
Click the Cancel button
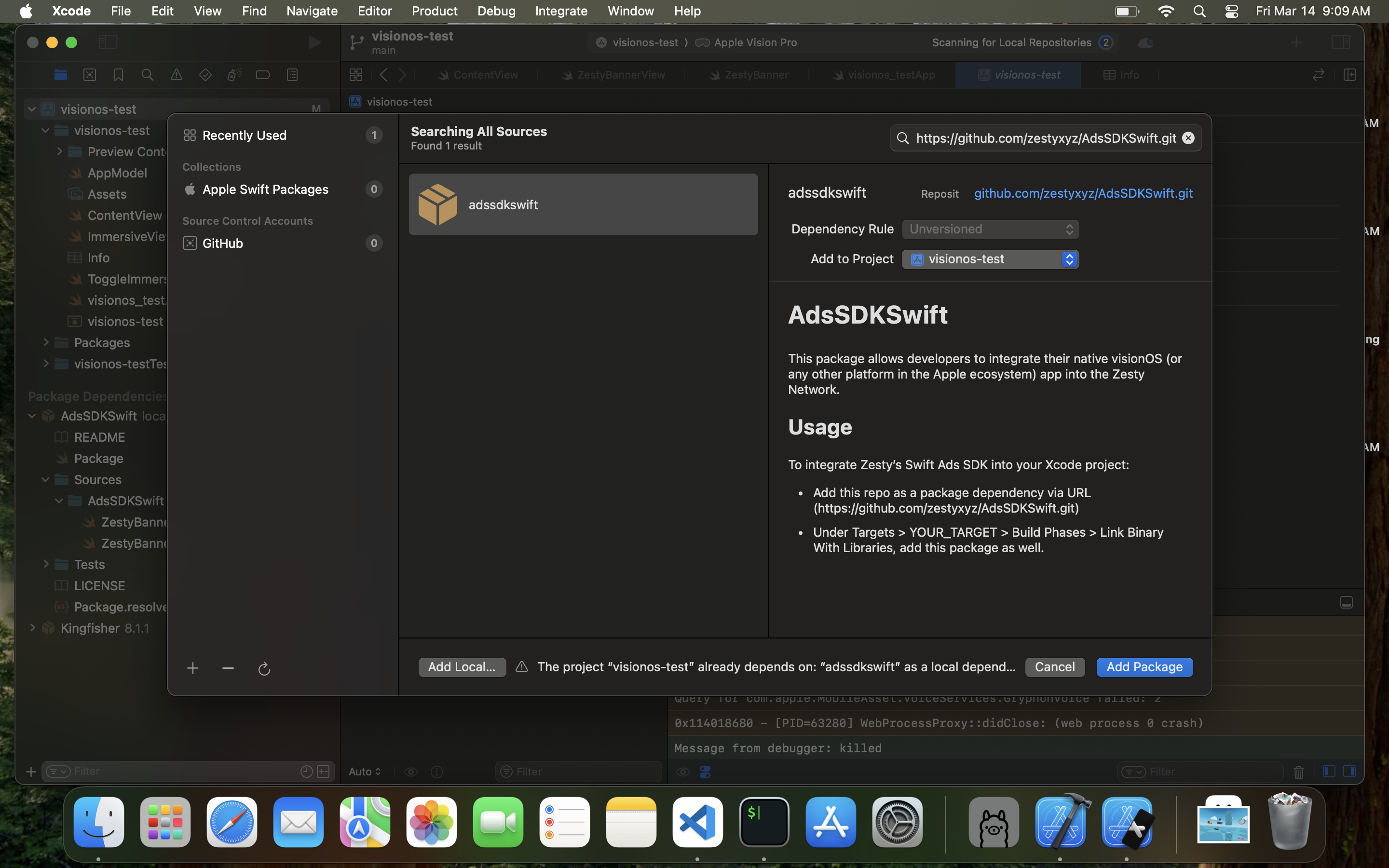pyautogui.click(x=1055, y=667)
